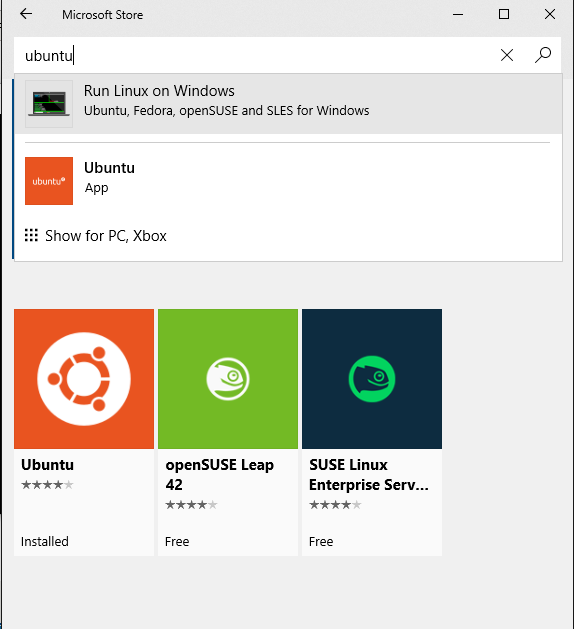
Task: Click the Show for PC, Xbox grid icon
Action: 31,235
